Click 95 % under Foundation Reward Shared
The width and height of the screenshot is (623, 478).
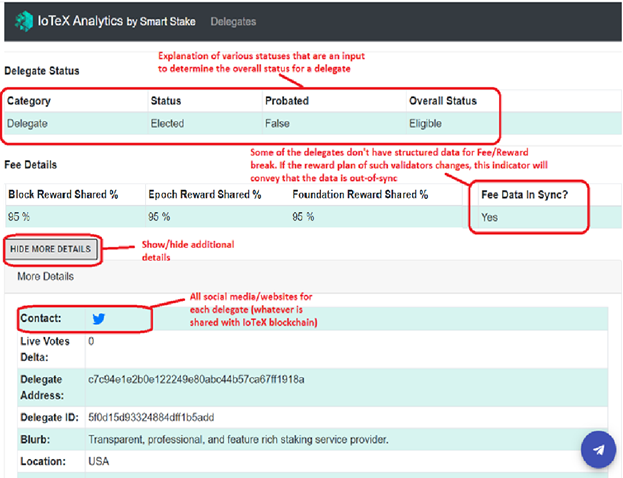pyautogui.click(x=303, y=217)
